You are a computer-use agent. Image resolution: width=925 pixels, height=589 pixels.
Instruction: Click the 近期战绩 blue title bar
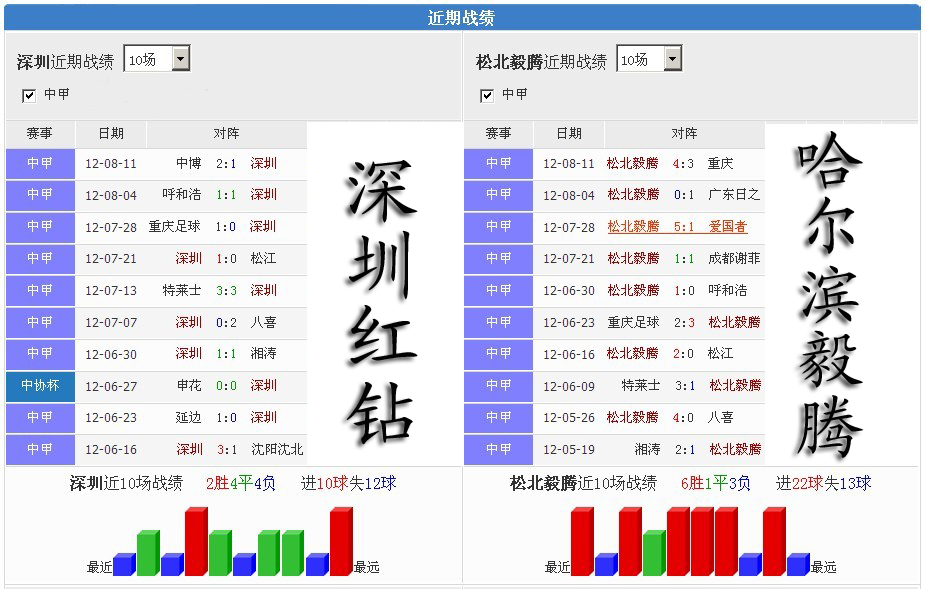click(x=461, y=18)
